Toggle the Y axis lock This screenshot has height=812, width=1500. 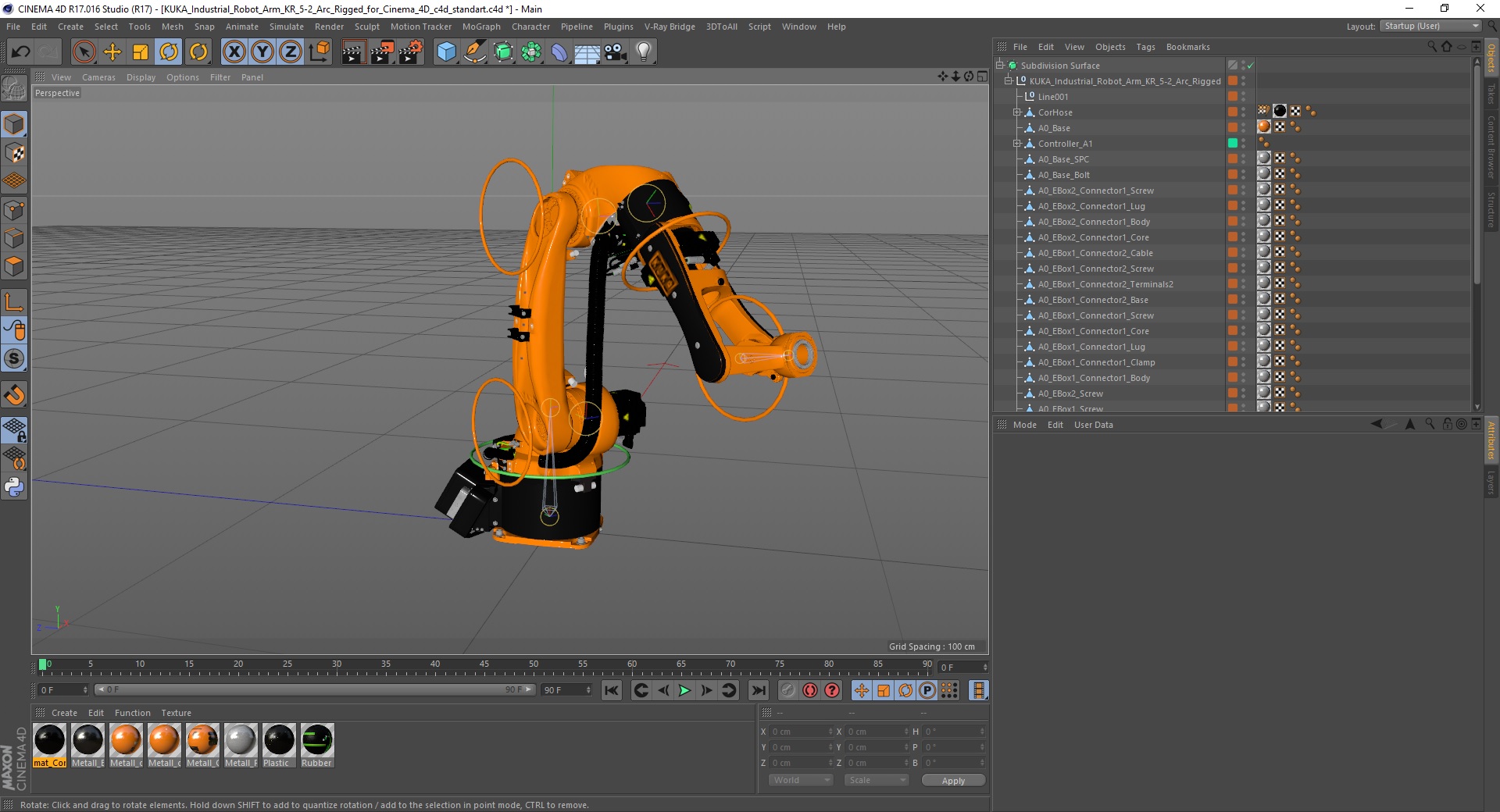[262, 52]
